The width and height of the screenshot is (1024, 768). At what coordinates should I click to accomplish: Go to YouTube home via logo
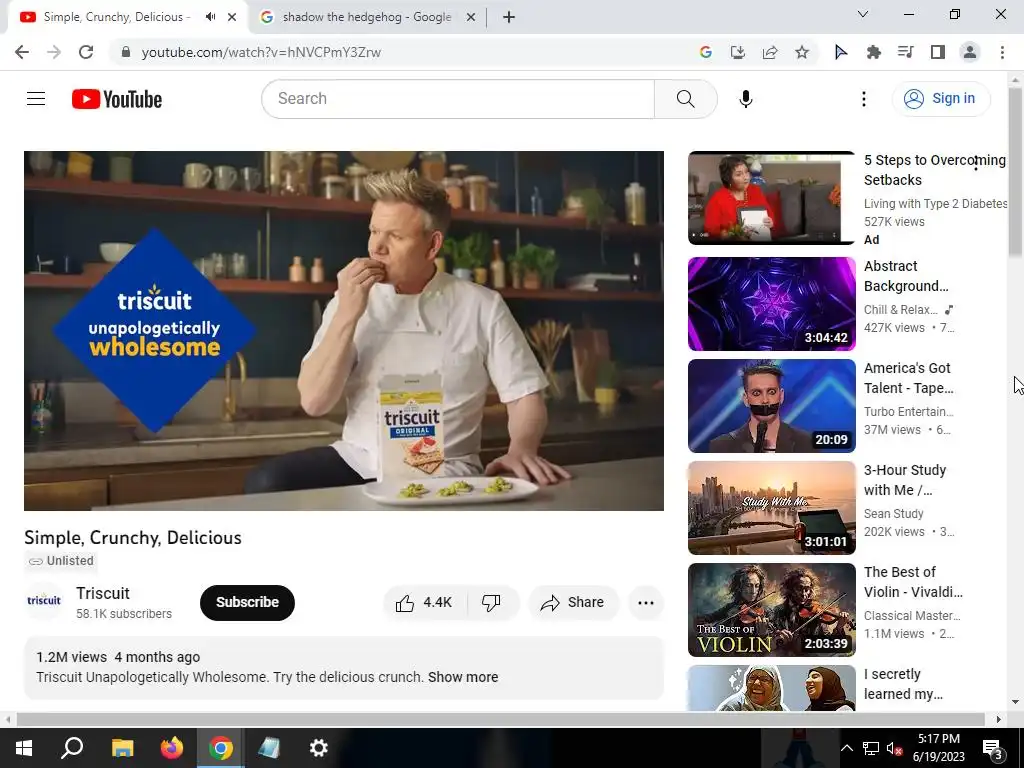[117, 99]
